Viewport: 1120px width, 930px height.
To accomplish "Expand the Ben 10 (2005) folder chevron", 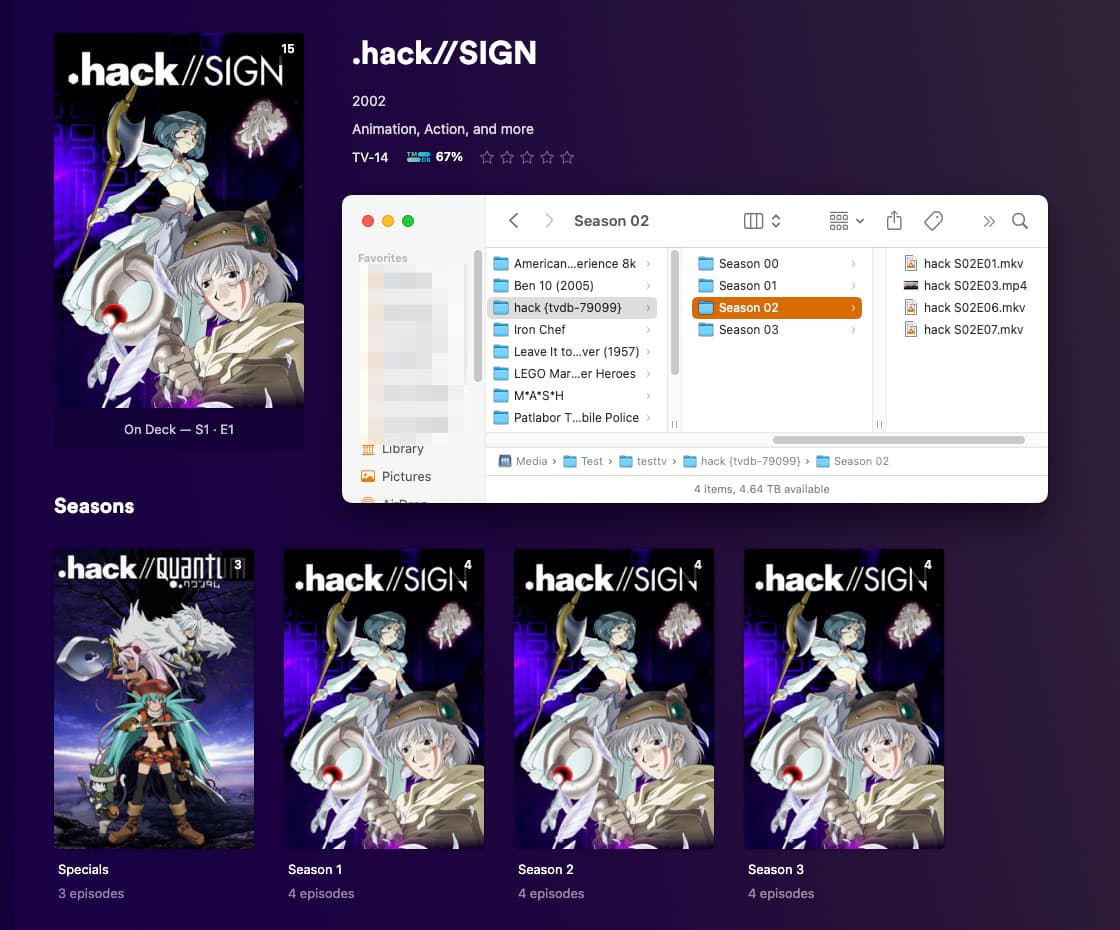I will coord(648,286).
